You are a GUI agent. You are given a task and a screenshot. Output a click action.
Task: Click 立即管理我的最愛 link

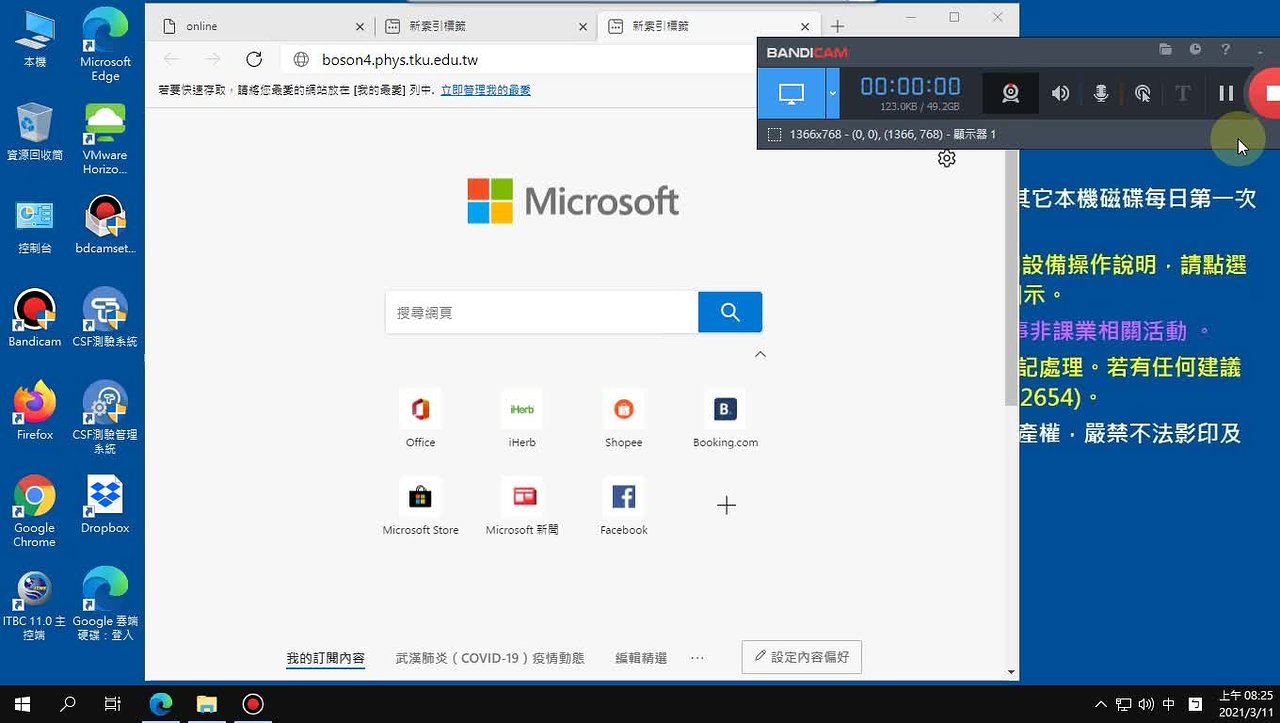coord(485,90)
